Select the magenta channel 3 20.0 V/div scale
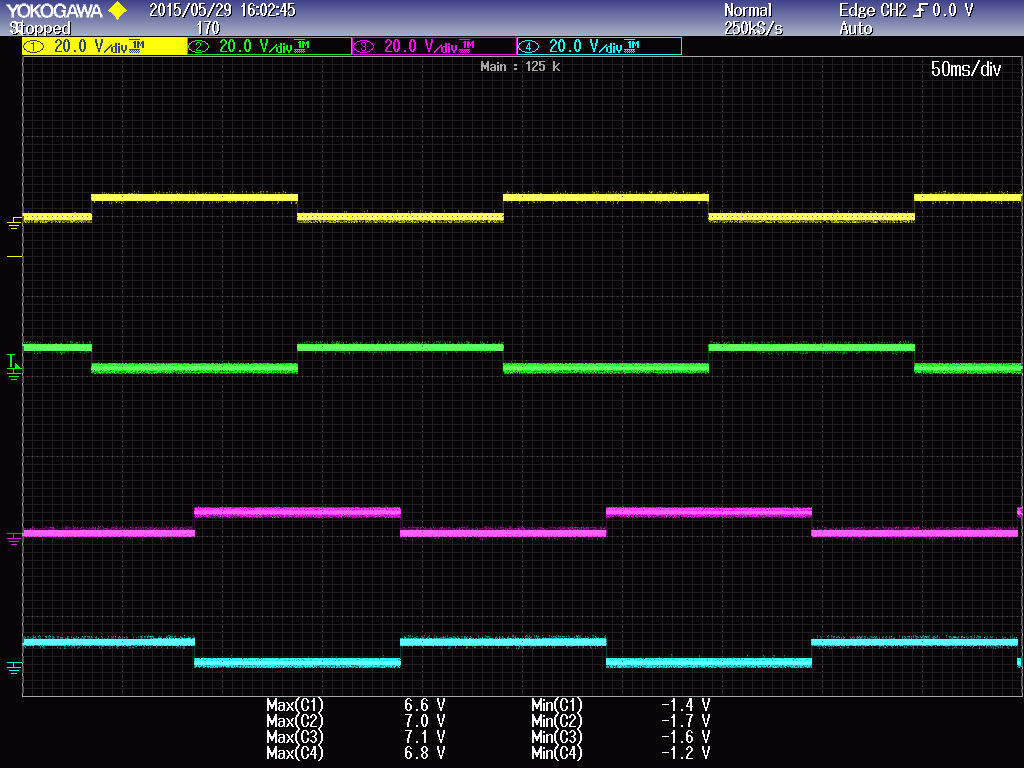This screenshot has height=768, width=1024. 421,46
